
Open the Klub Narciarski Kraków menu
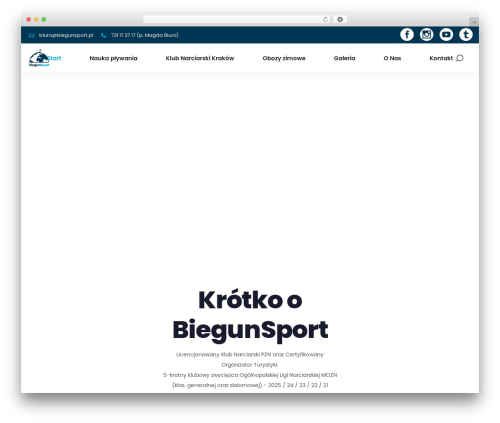200,58
